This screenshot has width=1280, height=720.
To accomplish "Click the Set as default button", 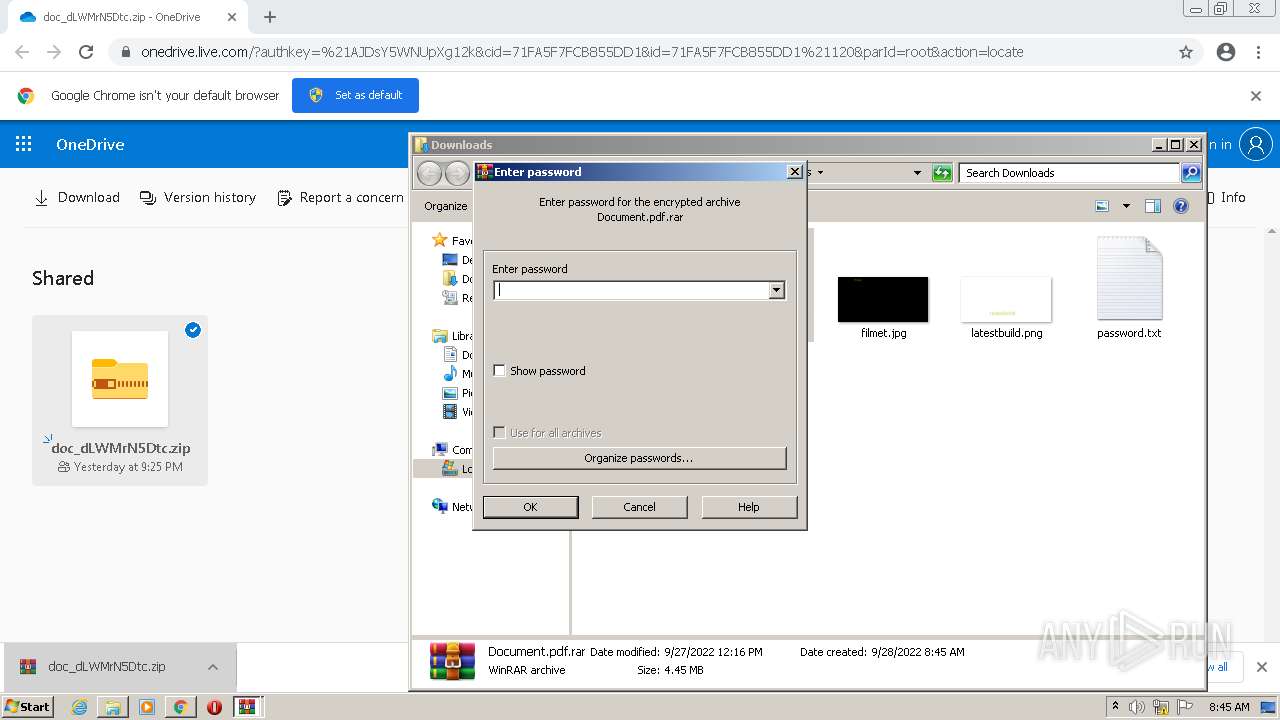I will [355, 95].
